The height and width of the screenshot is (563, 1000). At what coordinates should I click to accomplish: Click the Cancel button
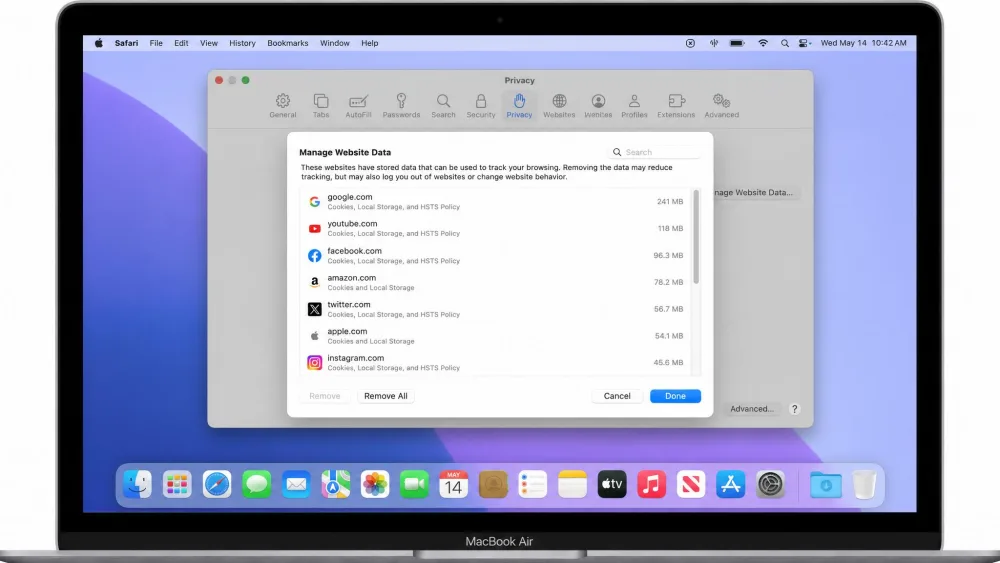tap(617, 396)
